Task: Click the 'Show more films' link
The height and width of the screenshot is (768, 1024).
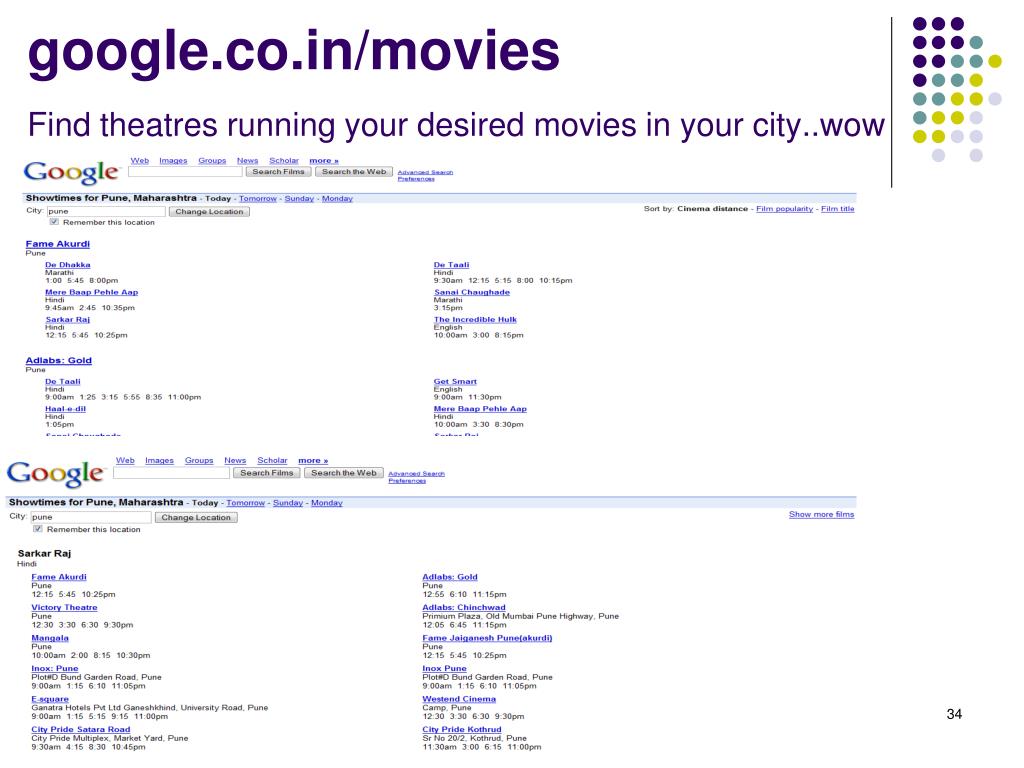Action: 822,515
